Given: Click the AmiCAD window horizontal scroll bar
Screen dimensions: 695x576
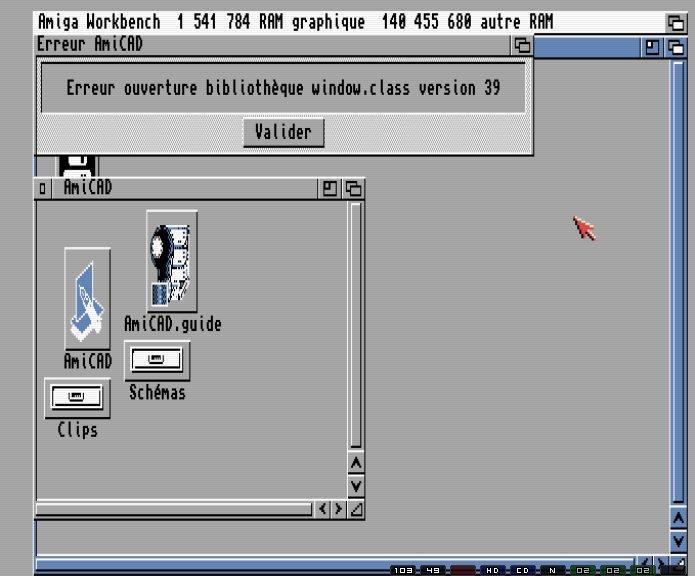Looking at the screenshot, I should [174, 510].
